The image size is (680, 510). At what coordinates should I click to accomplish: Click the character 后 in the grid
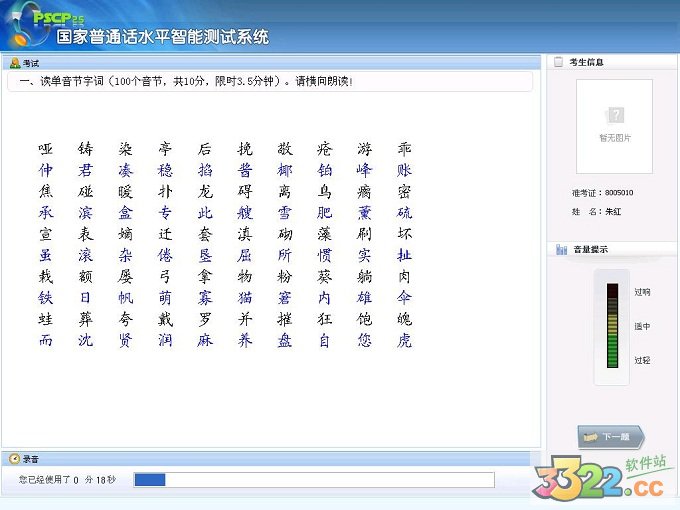point(205,149)
